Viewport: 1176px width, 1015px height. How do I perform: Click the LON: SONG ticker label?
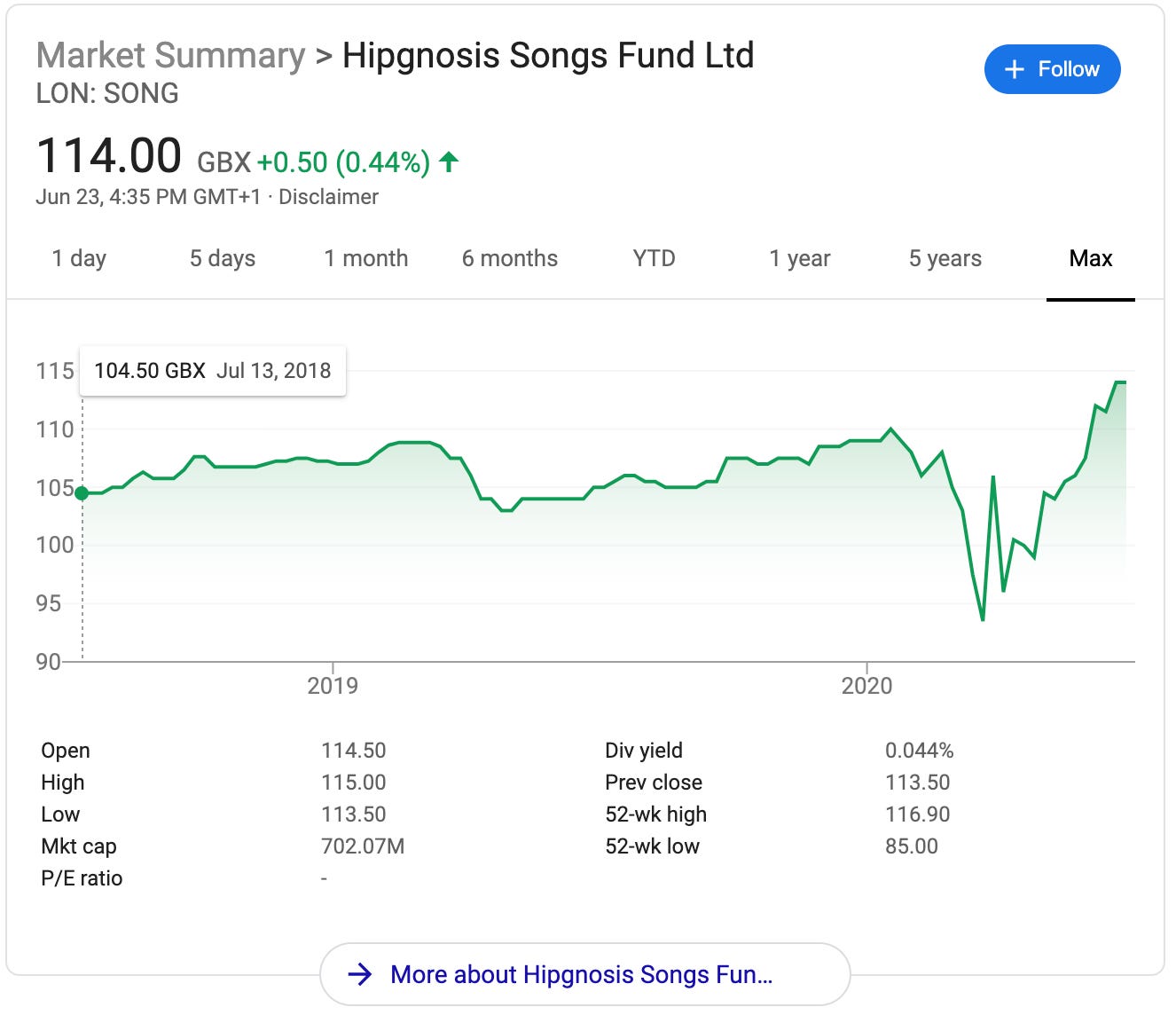click(x=107, y=93)
